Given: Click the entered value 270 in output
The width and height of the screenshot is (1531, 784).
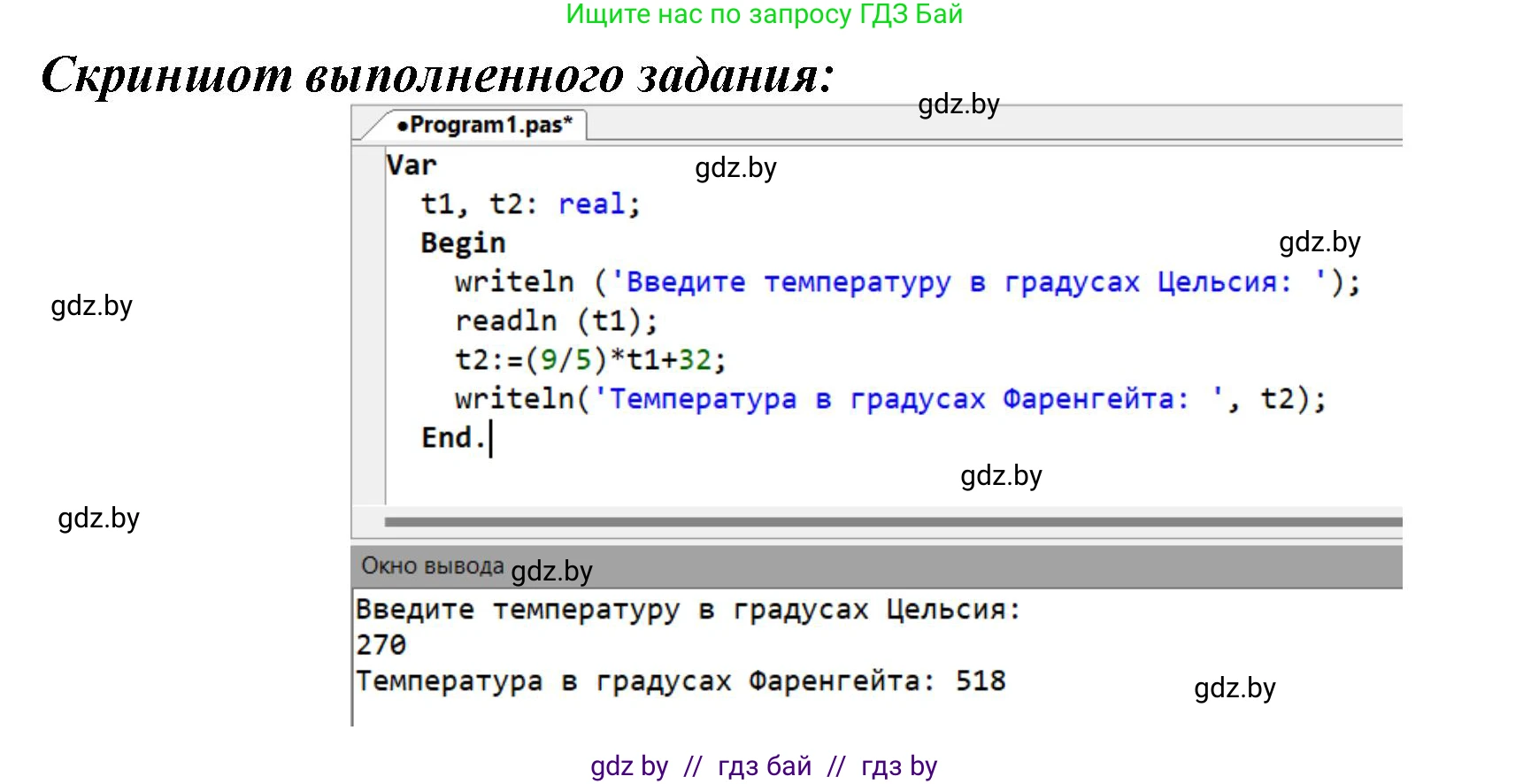Looking at the screenshot, I should point(381,645).
